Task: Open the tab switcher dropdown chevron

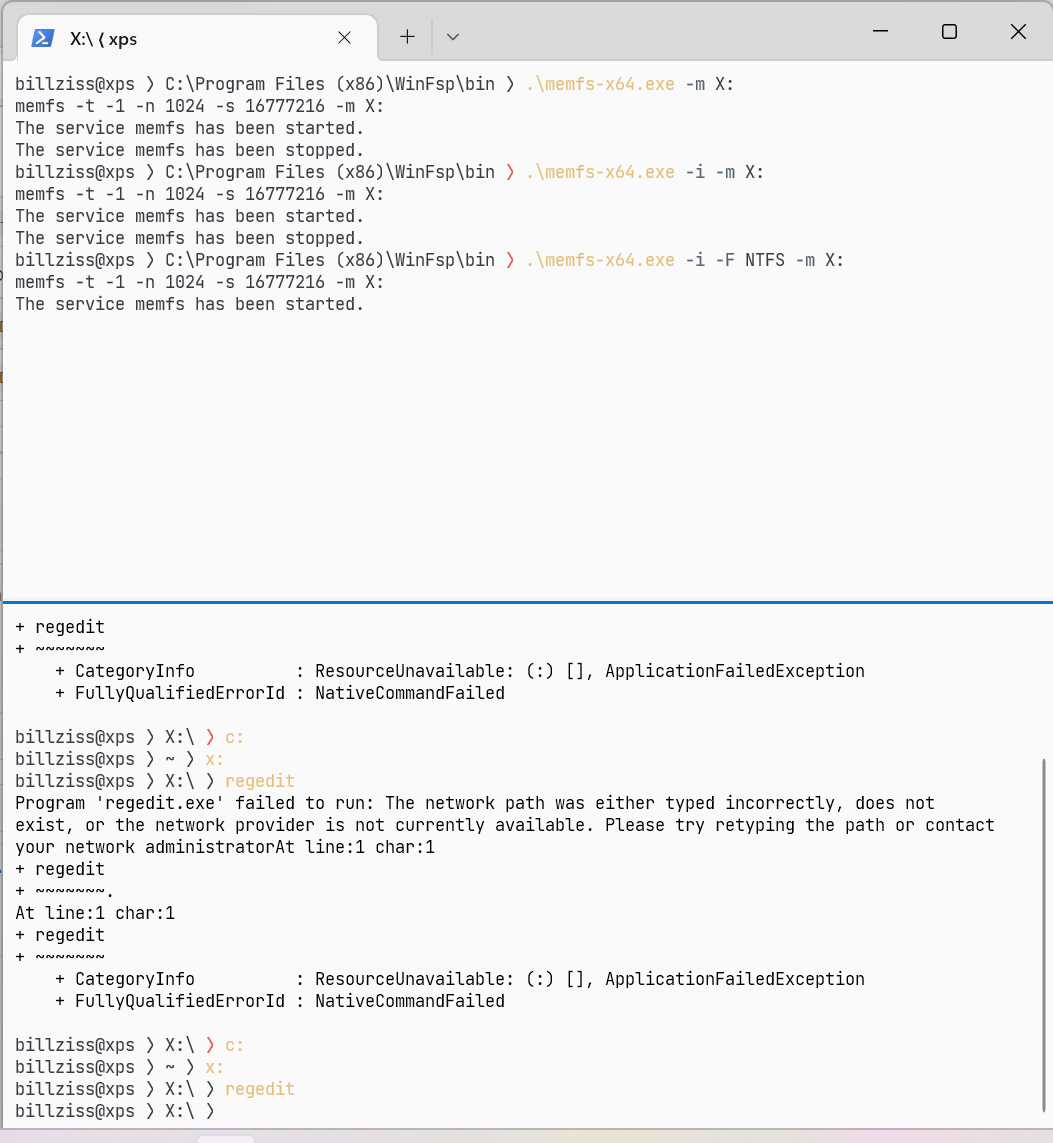Action: (453, 36)
